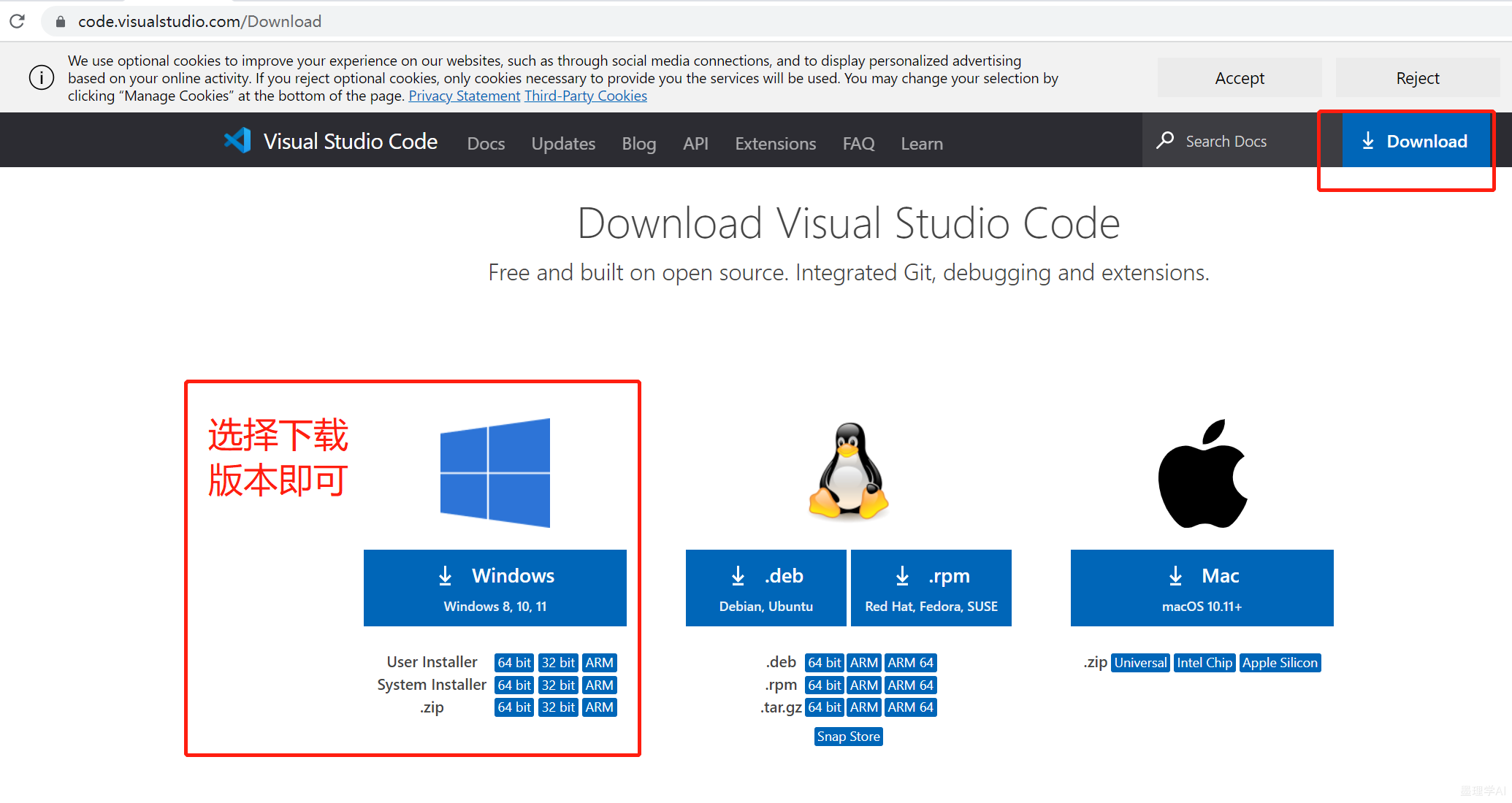
Task: Open the Extensions navigation link
Action: pyautogui.click(x=775, y=143)
